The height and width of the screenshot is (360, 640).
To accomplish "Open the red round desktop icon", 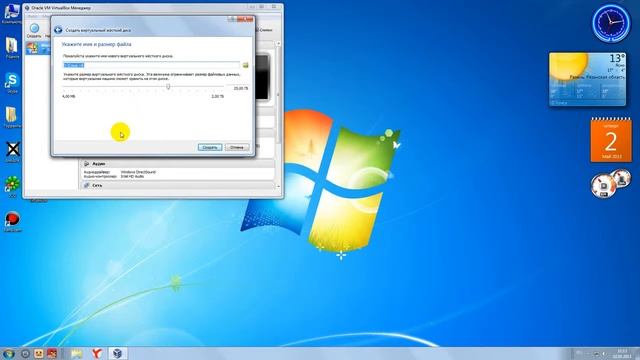I will click(x=12, y=222).
